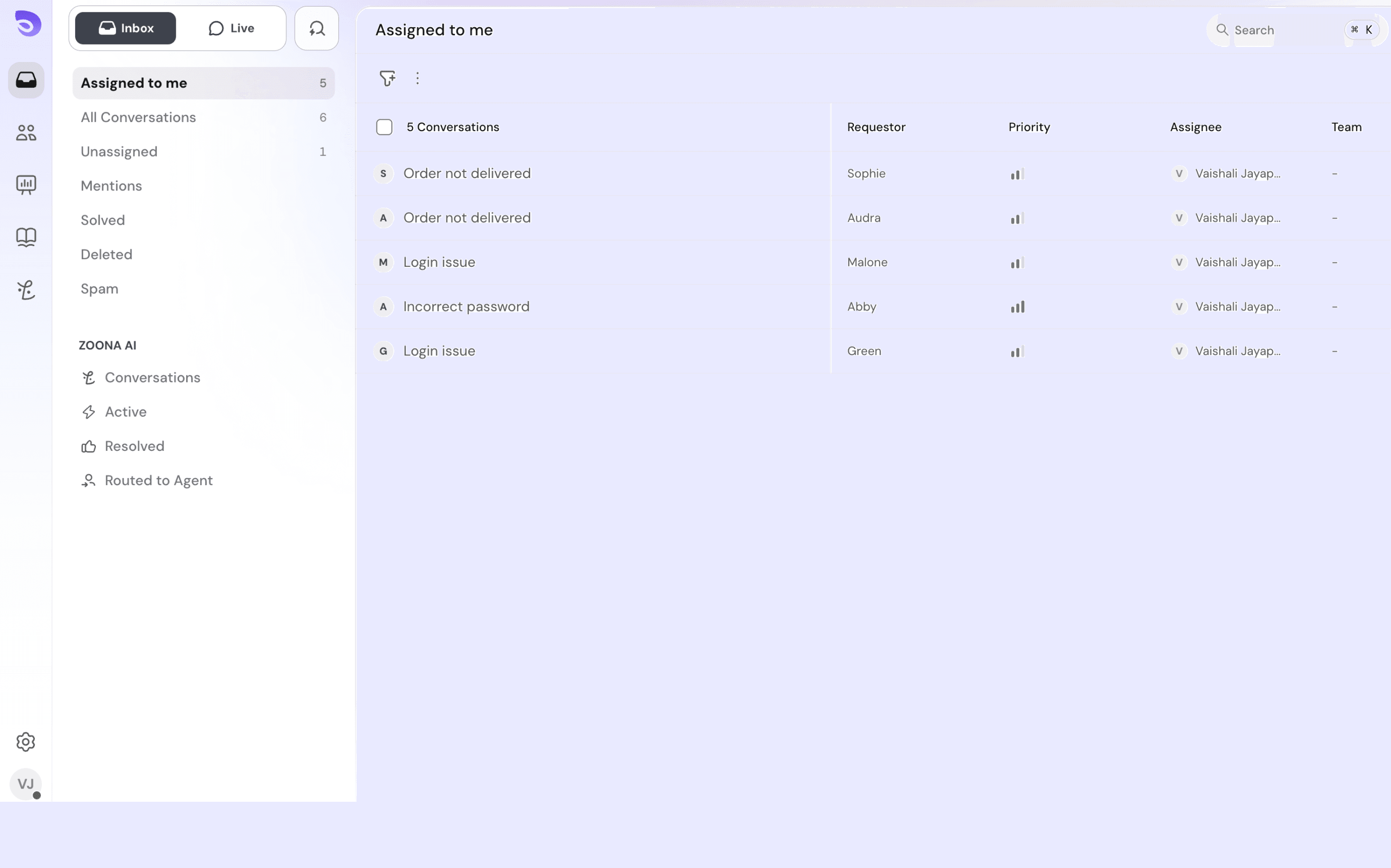Click the search magnifier icon
Screen dimensions: 1391x868
(x=1222, y=30)
